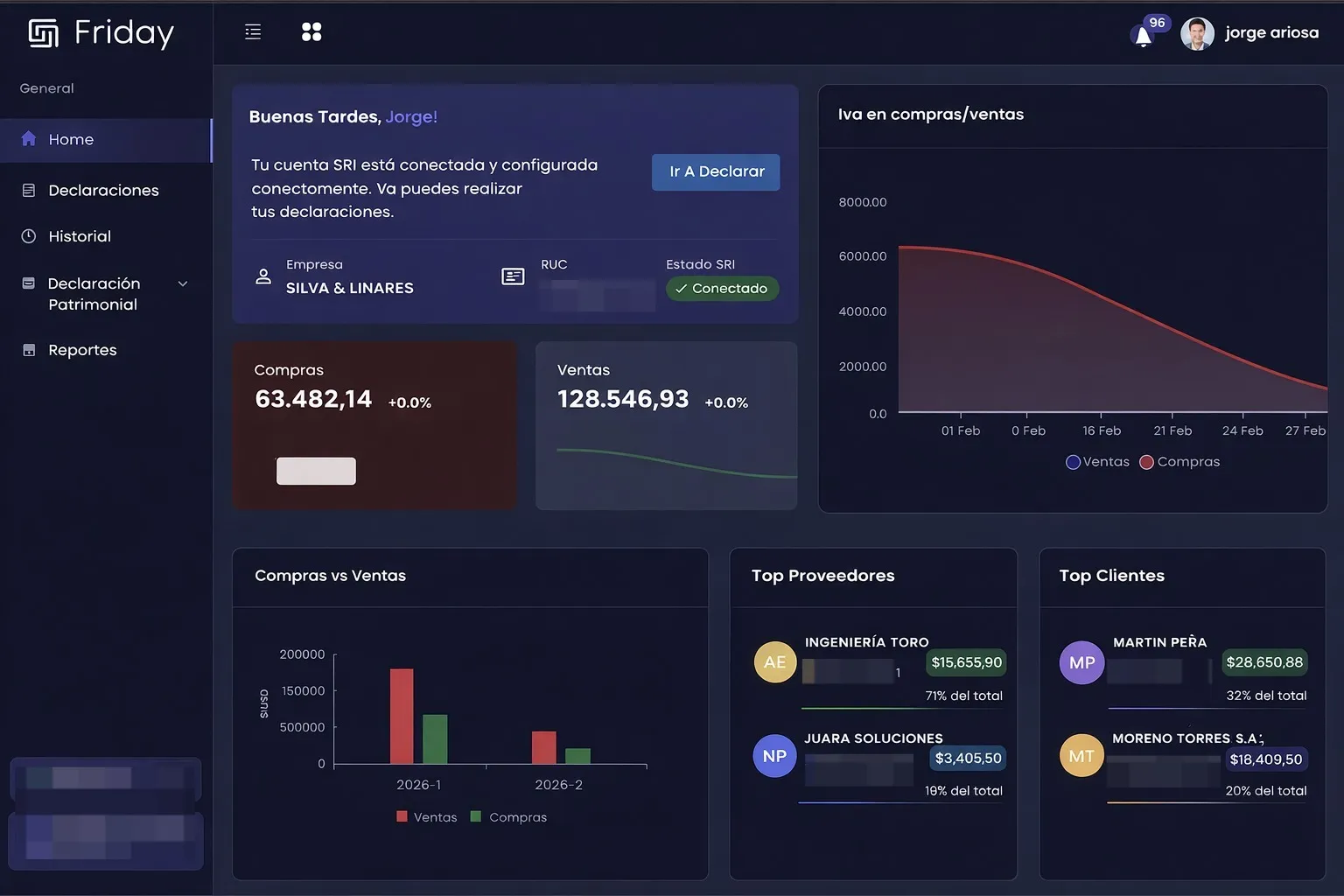Toggle Compras series in Iva chart legend
Viewport: 1344px width, 896px height.
[1179, 462]
